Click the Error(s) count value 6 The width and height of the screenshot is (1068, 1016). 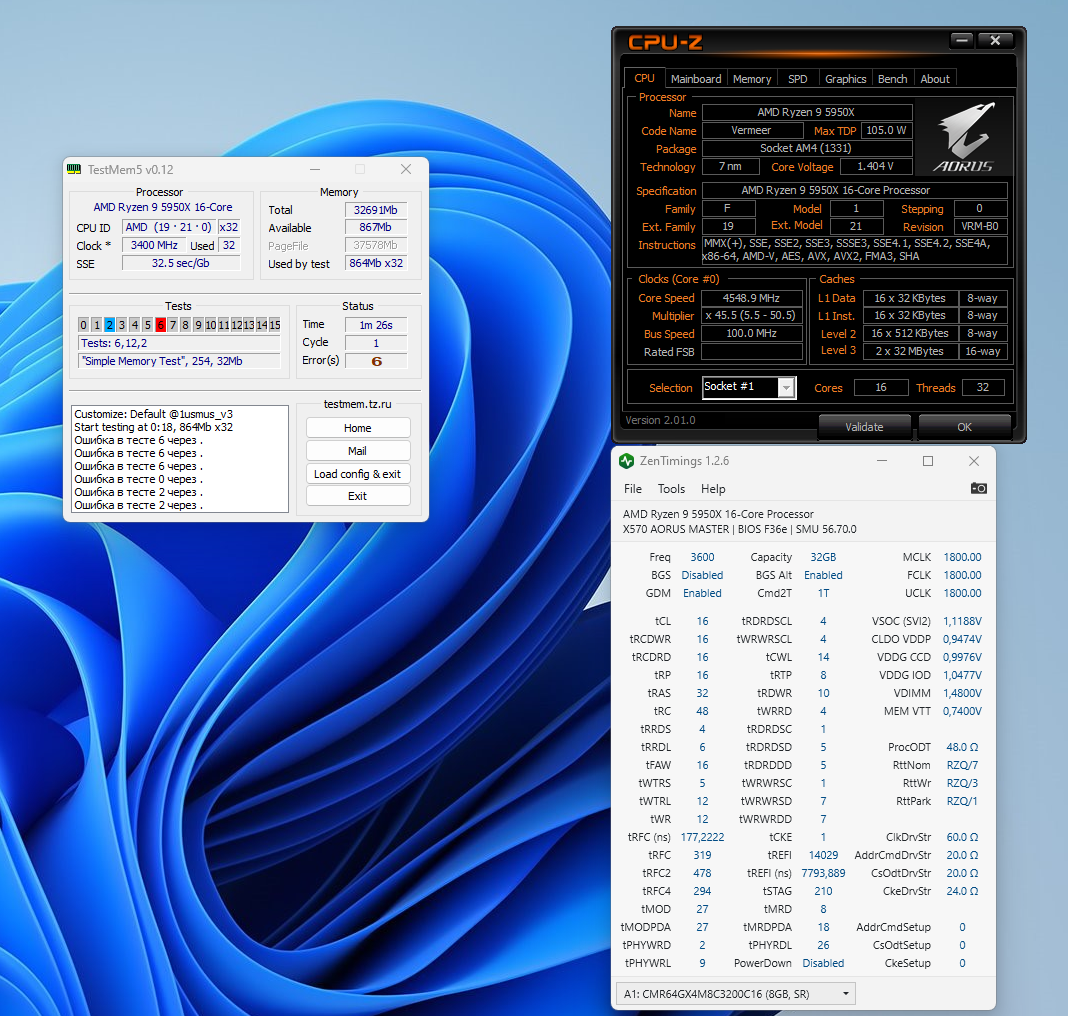[376, 361]
